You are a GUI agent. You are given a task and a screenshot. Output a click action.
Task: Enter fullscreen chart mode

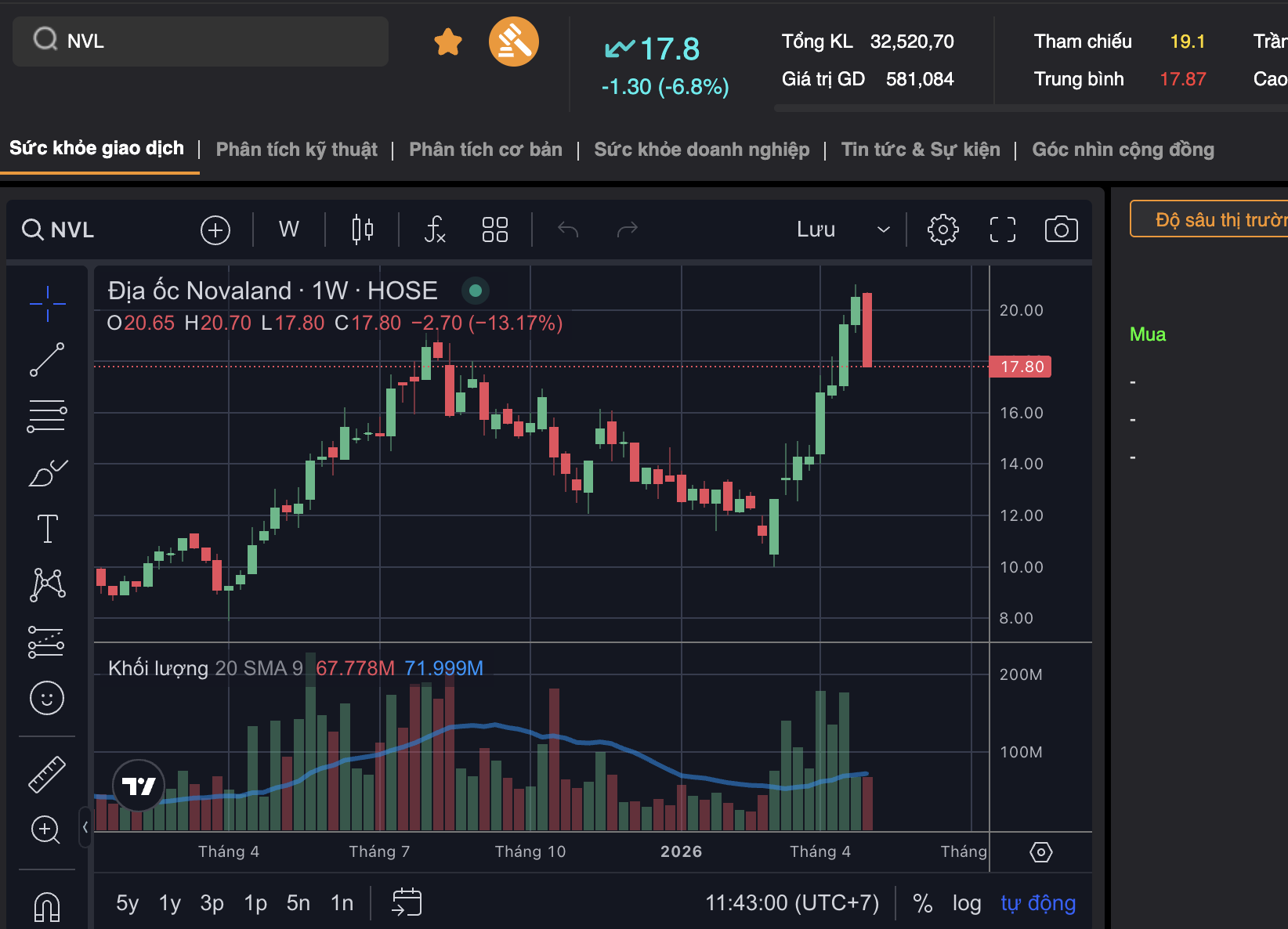pos(1002,230)
